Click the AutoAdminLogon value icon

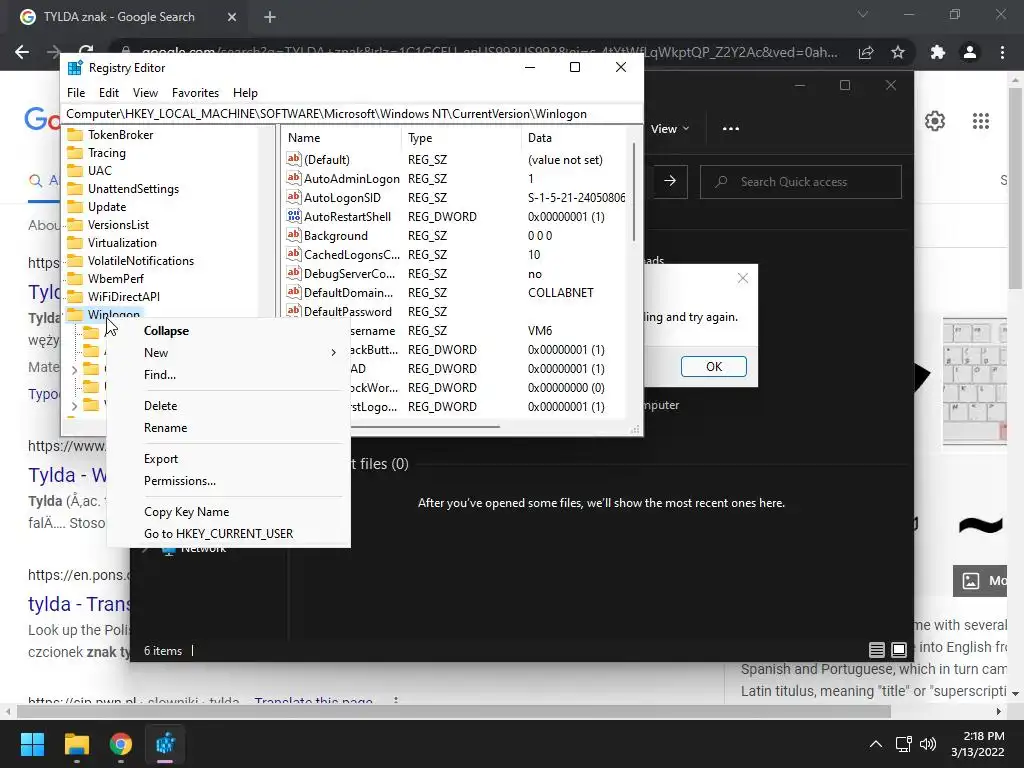pyautogui.click(x=294, y=178)
